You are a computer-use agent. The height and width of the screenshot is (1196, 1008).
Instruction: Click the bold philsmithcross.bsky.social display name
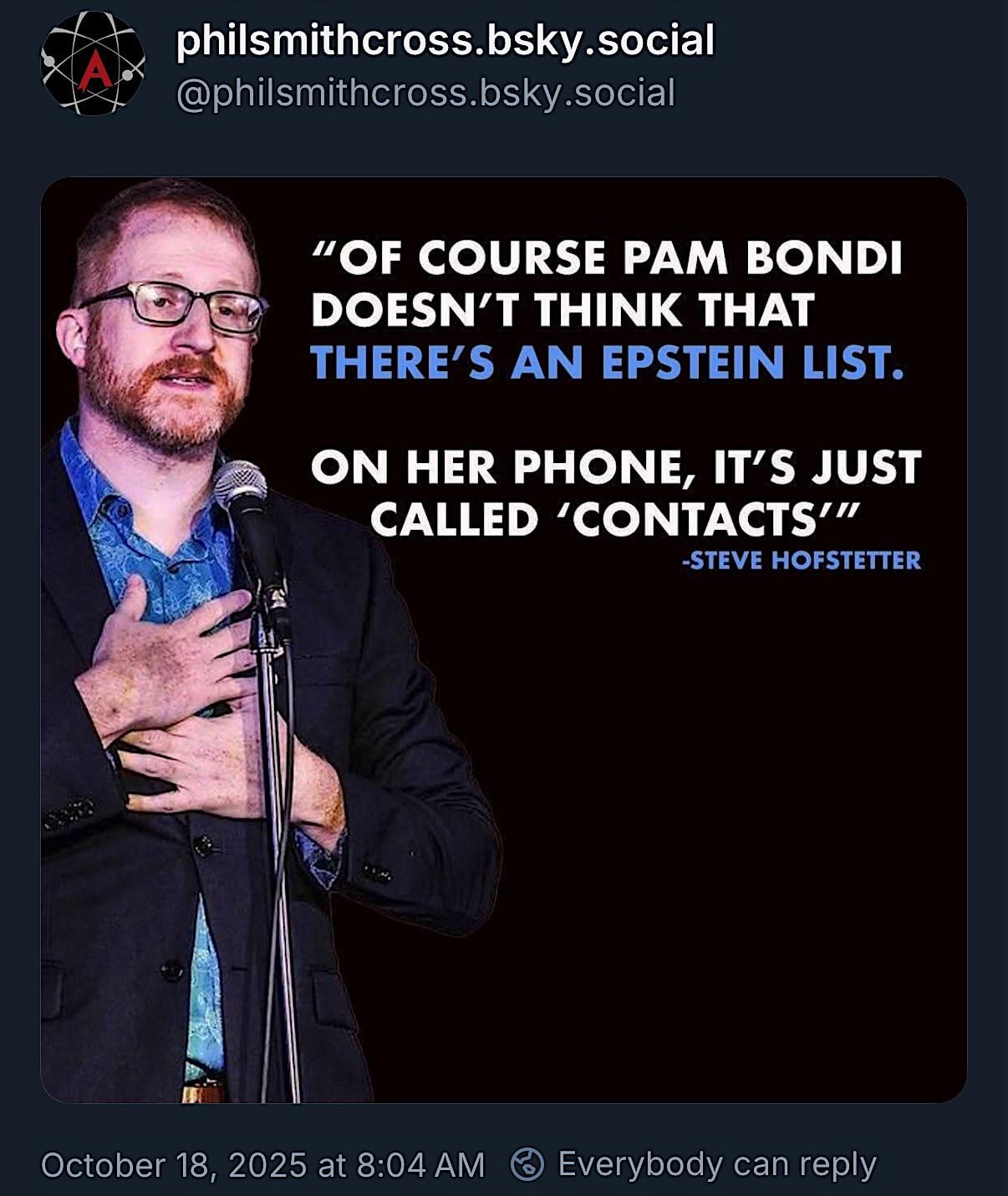coord(445,40)
